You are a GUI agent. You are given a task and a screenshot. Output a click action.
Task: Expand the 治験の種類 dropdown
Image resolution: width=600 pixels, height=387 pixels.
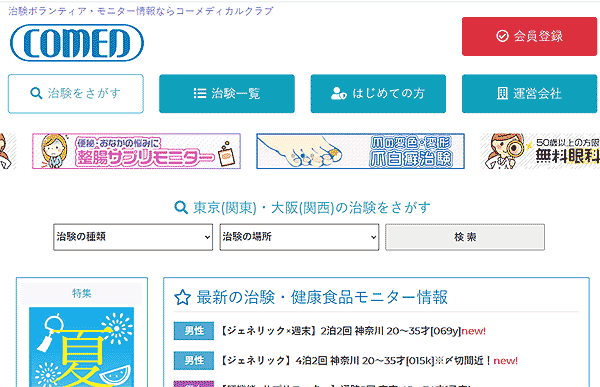[133, 237]
